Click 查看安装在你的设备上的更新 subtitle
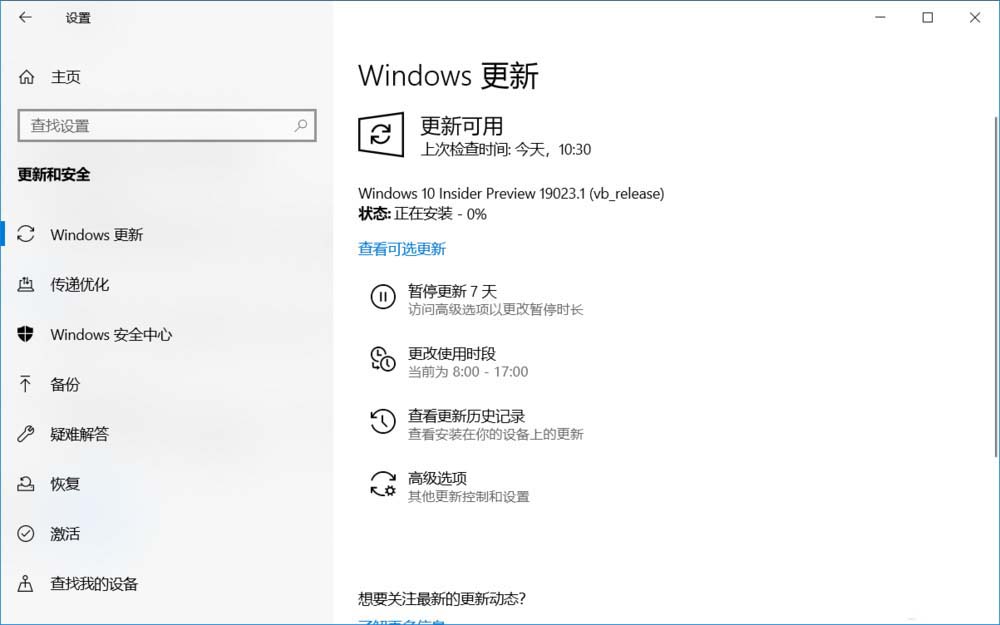The height and width of the screenshot is (625, 1000). pyautogui.click(x=496, y=434)
